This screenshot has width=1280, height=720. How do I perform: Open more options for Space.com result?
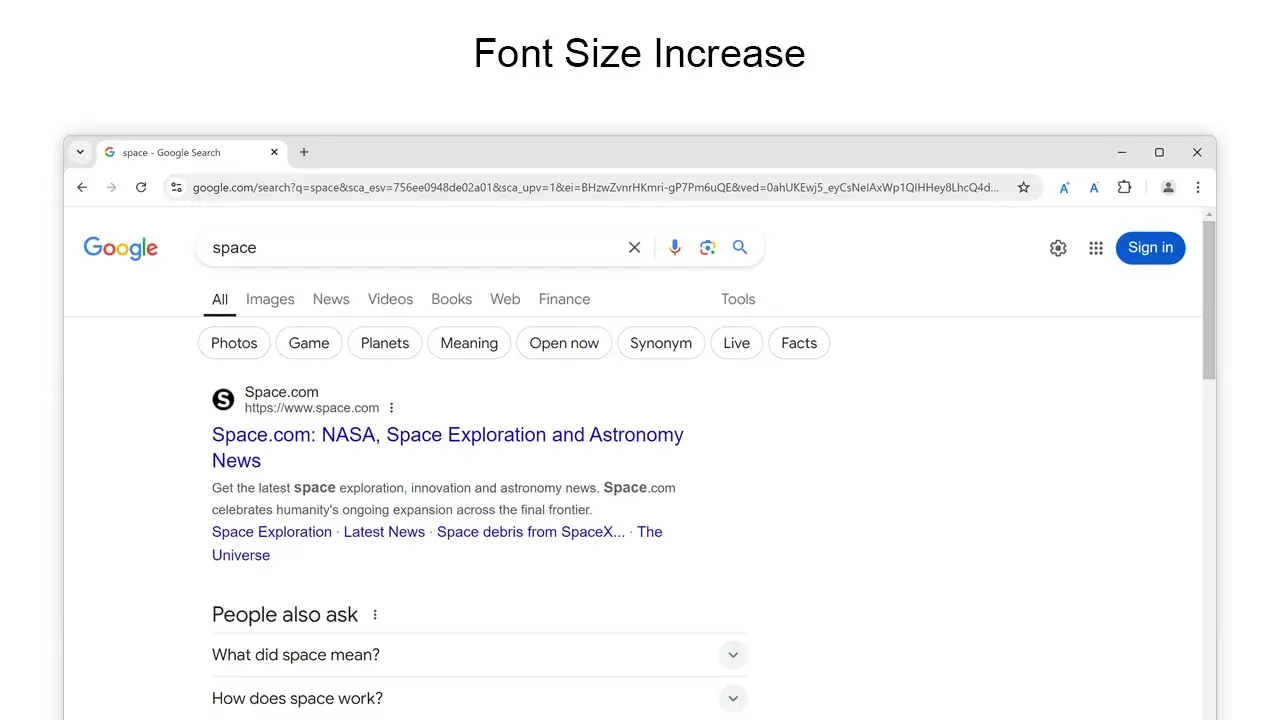[392, 408]
